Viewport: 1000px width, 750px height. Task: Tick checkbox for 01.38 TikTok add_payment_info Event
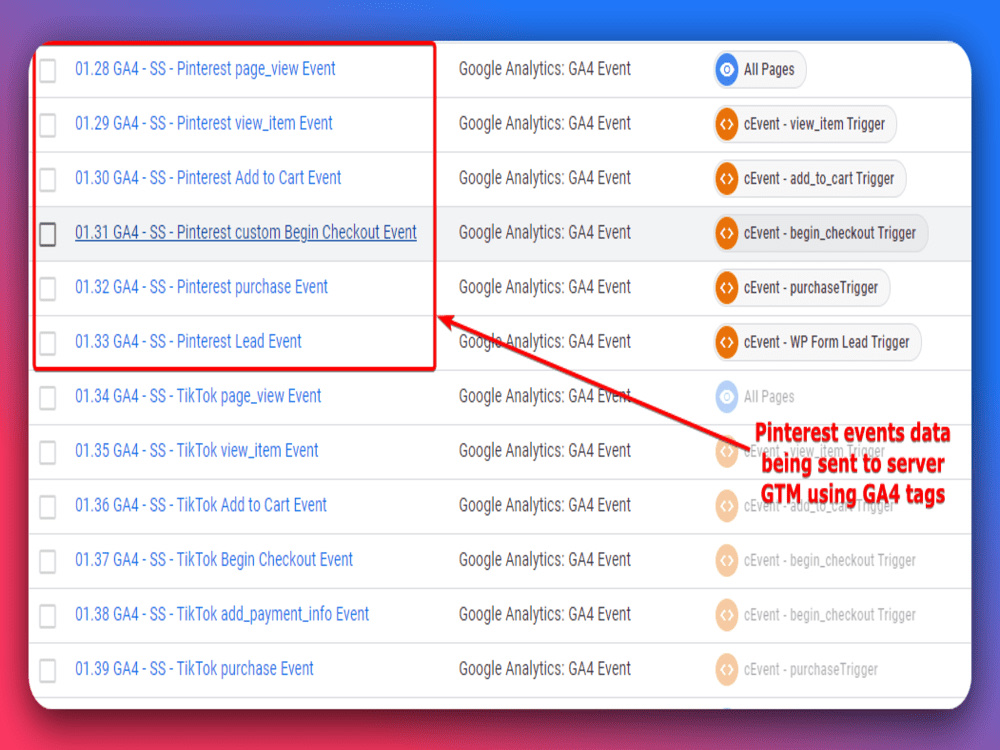click(48, 615)
